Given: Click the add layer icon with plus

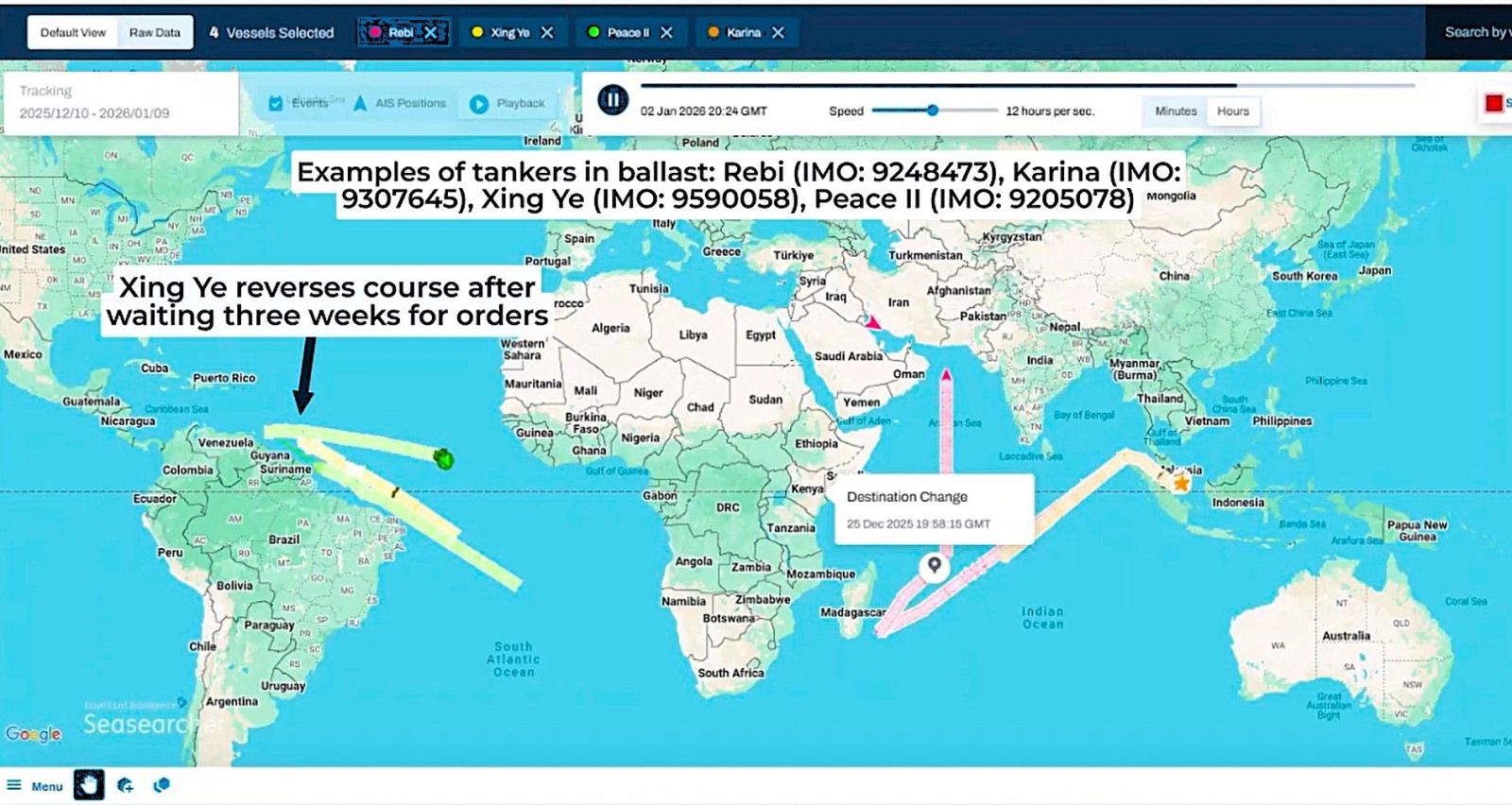Looking at the screenshot, I should (125, 784).
